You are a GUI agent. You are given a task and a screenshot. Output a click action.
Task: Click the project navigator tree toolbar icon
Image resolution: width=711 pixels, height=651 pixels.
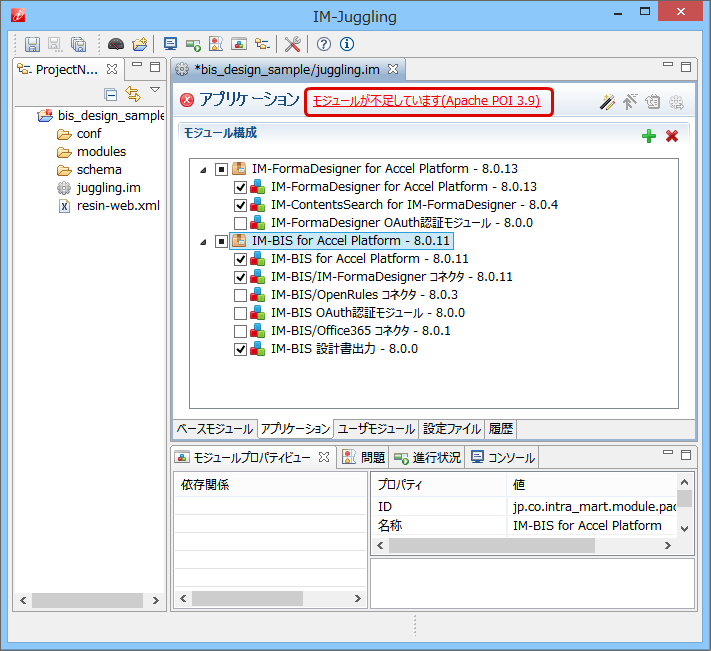(x=262, y=44)
